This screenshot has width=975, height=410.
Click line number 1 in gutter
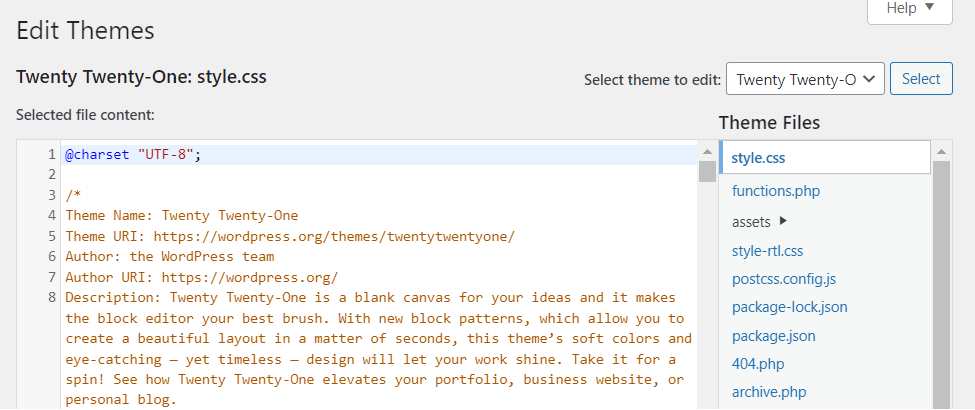[x=52, y=155]
